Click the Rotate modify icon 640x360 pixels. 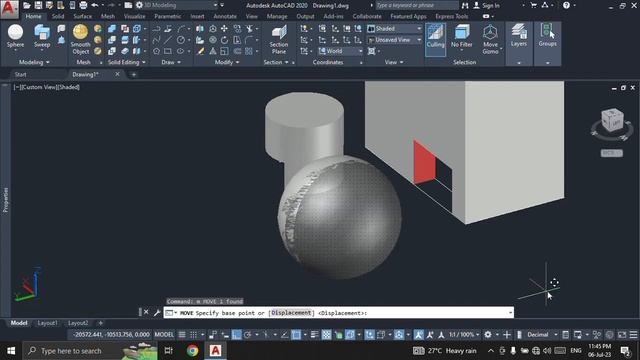[224, 40]
